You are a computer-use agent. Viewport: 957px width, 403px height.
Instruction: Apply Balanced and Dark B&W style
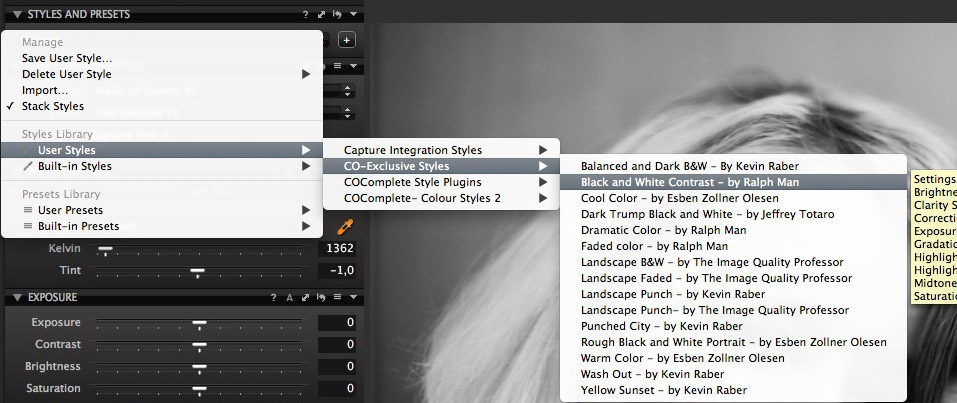(x=734, y=166)
